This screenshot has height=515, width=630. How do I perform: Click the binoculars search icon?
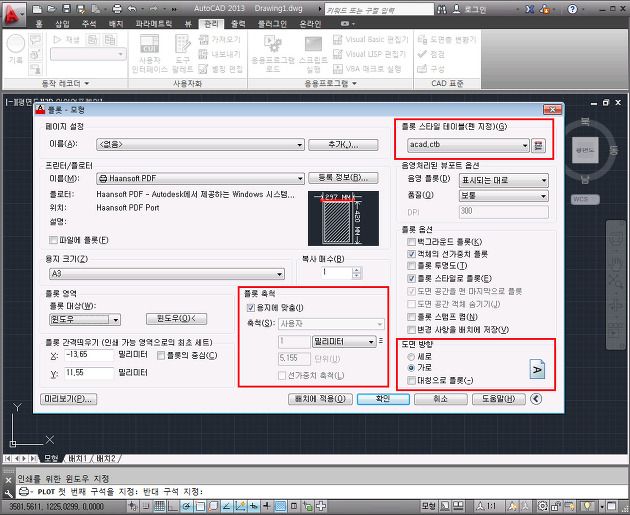[x=442, y=9]
